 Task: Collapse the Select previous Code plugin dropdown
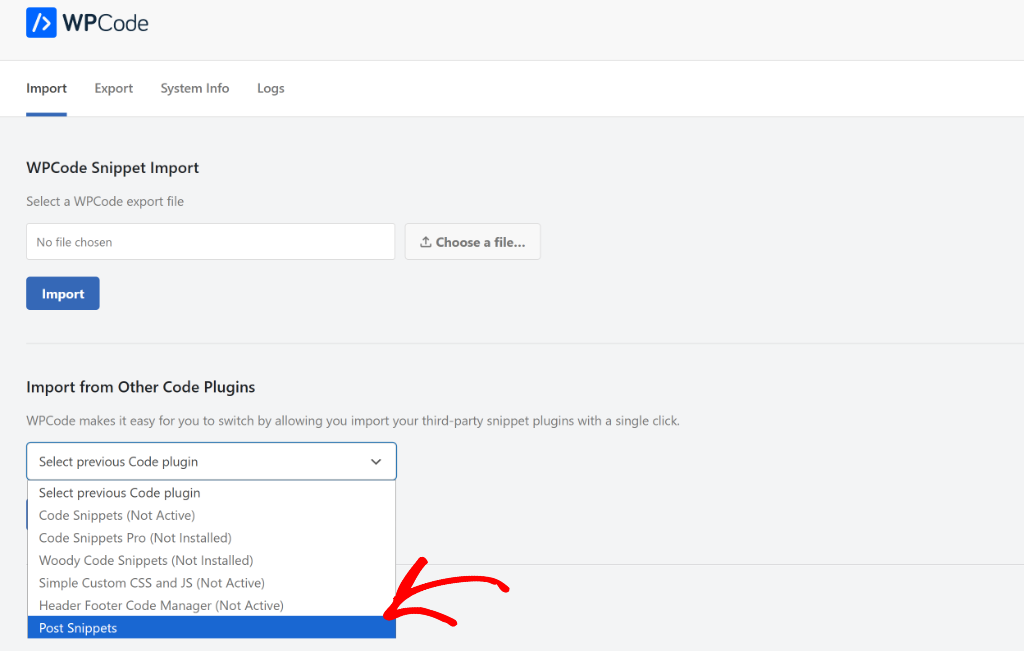(x=211, y=462)
